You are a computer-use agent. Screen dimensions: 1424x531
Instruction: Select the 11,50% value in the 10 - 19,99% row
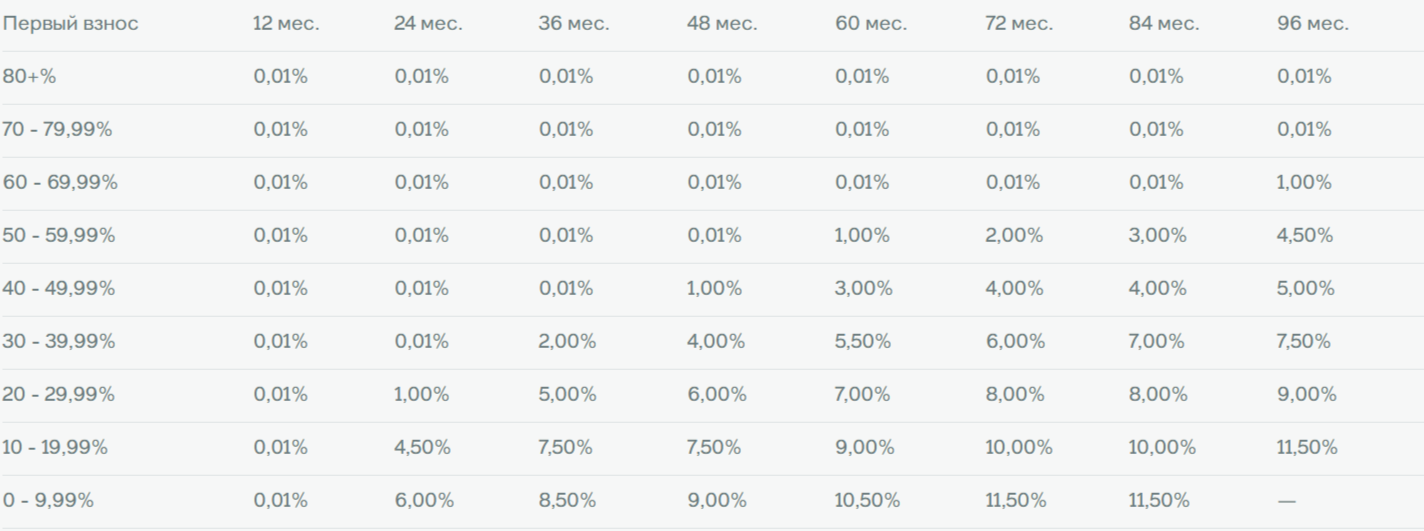[1307, 447]
